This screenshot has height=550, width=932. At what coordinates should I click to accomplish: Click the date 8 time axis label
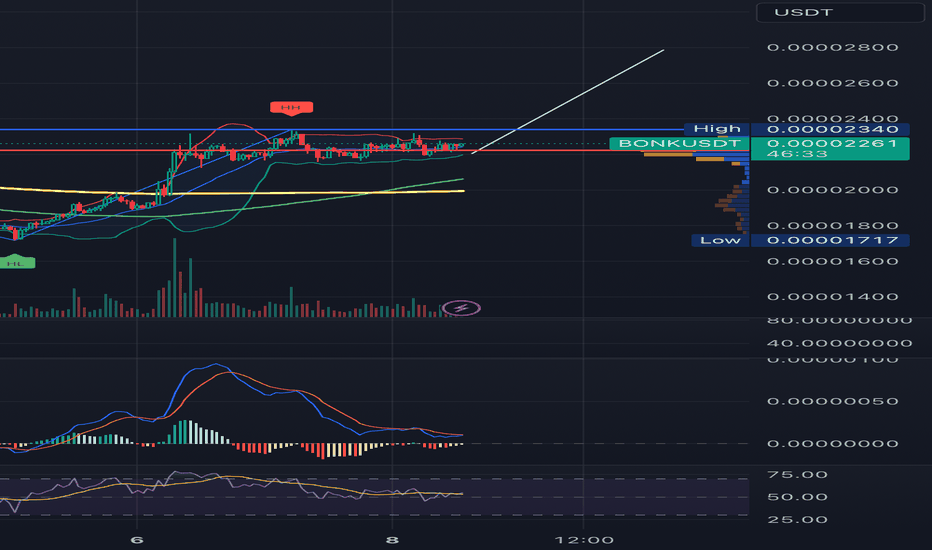(392, 540)
